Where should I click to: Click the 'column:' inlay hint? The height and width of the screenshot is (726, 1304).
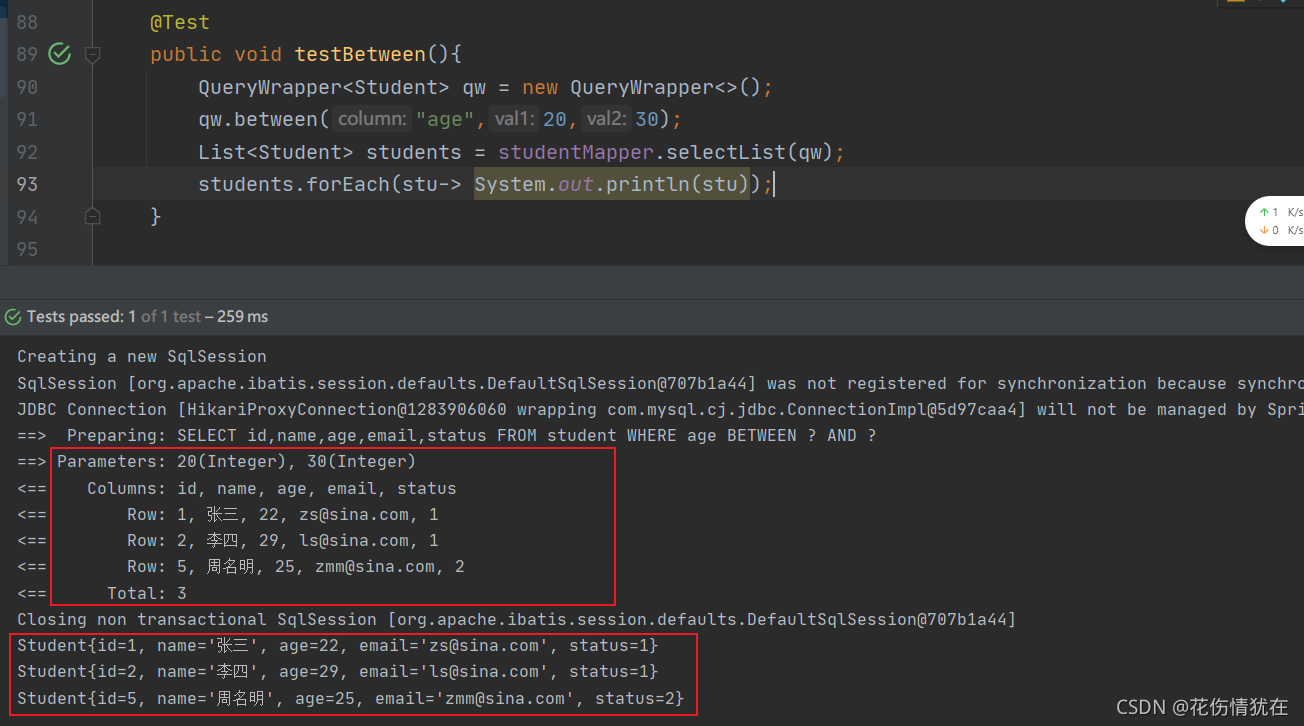[x=372, y=120]
